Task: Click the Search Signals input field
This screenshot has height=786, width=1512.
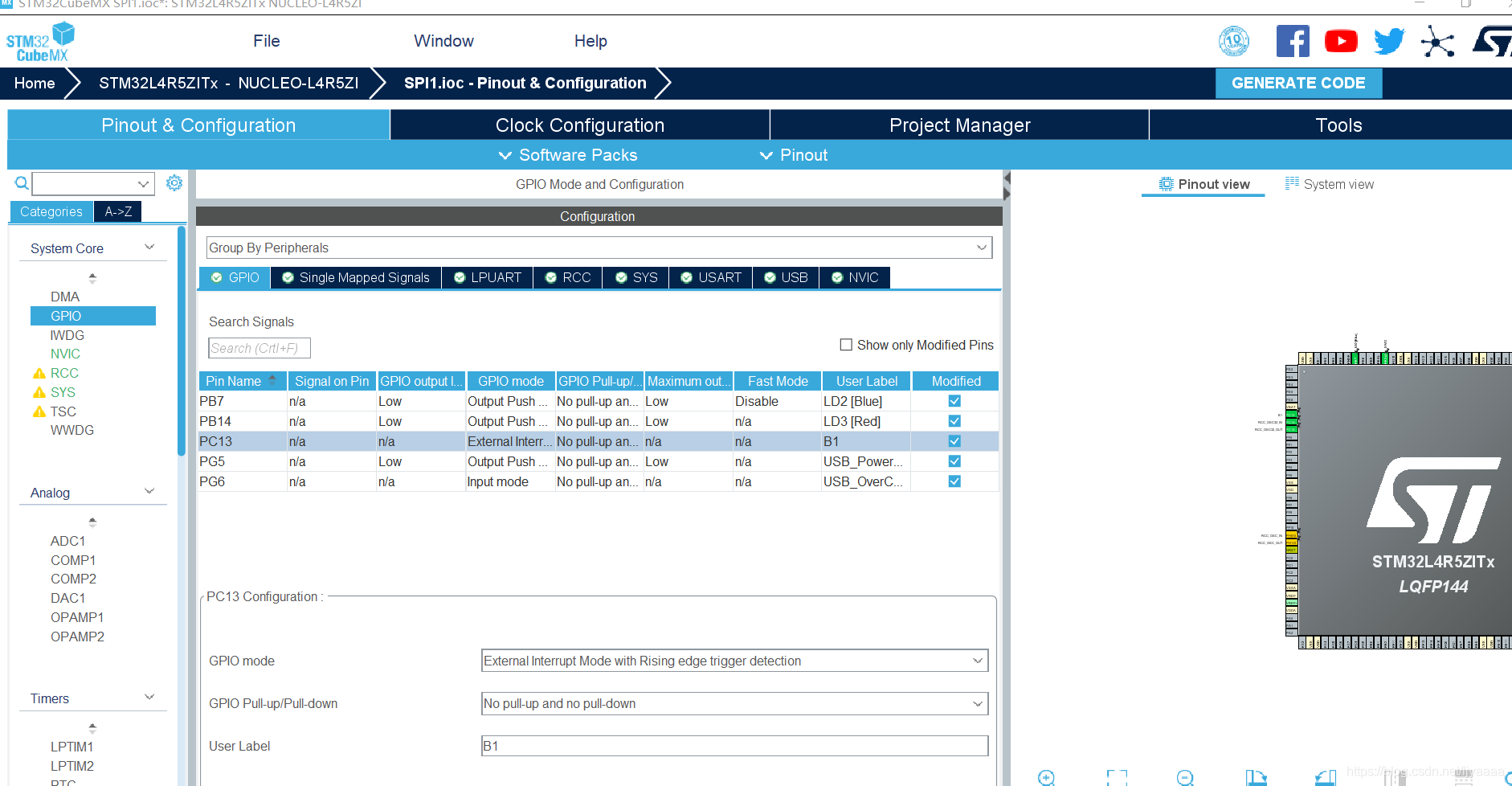Action: click(259, 348)
